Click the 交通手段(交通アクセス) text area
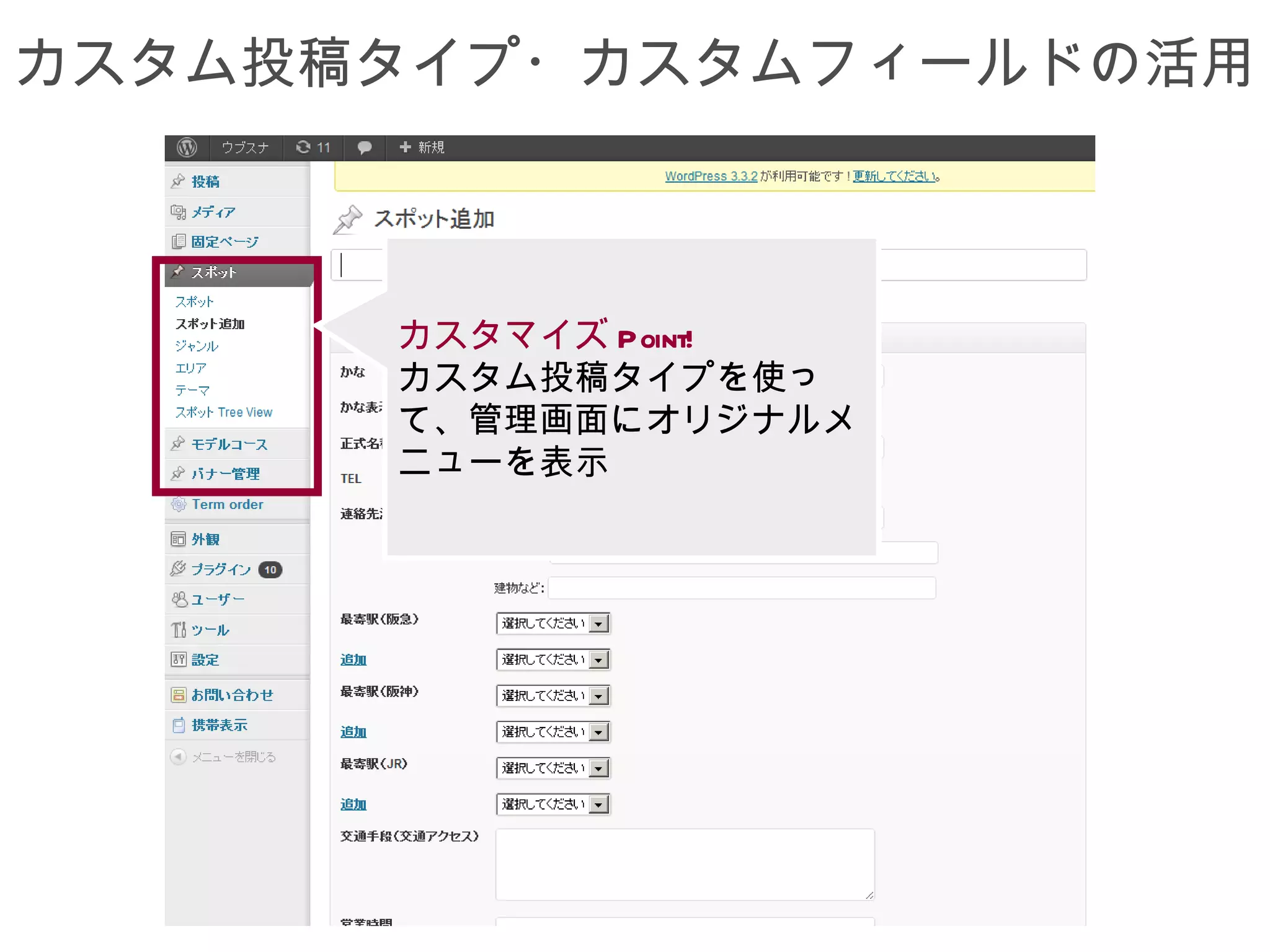This screenshot has width=1270, height=952. point(685,865)
